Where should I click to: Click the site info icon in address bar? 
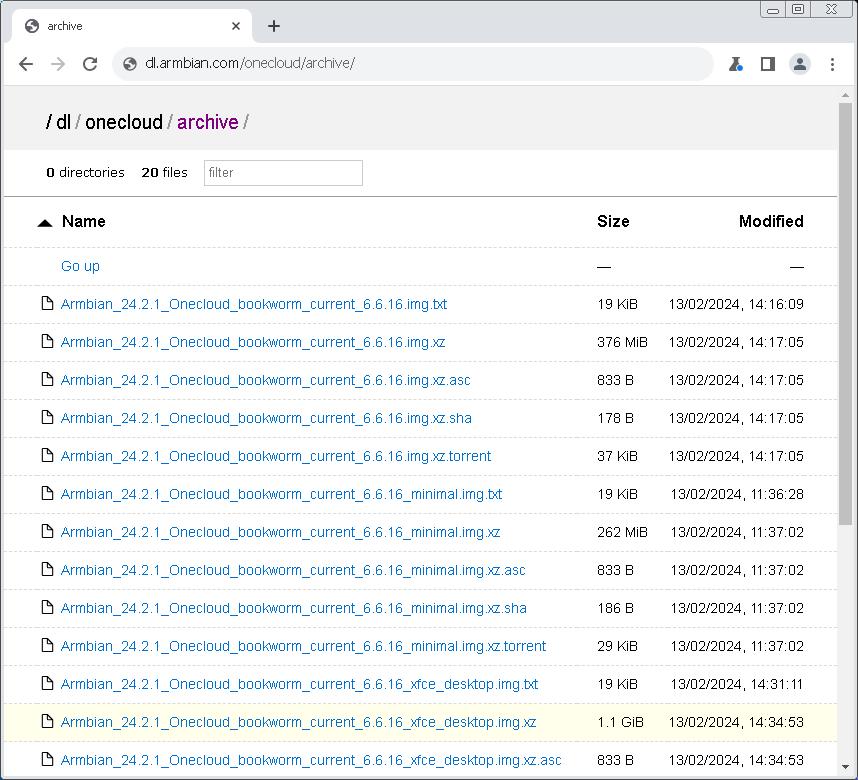click(130, 64)
